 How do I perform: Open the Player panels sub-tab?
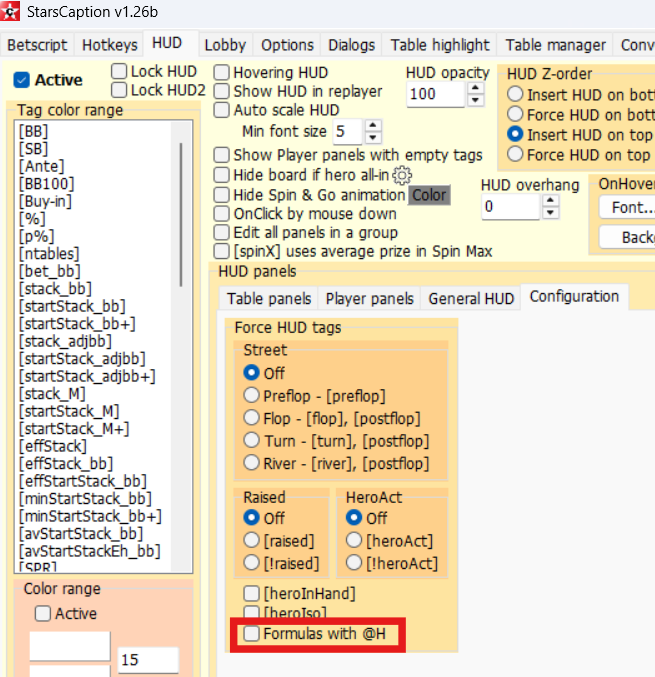tap(370, 298)
